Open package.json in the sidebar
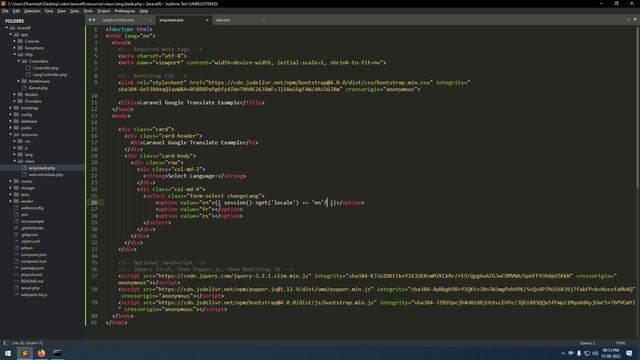 coord(32,268)
